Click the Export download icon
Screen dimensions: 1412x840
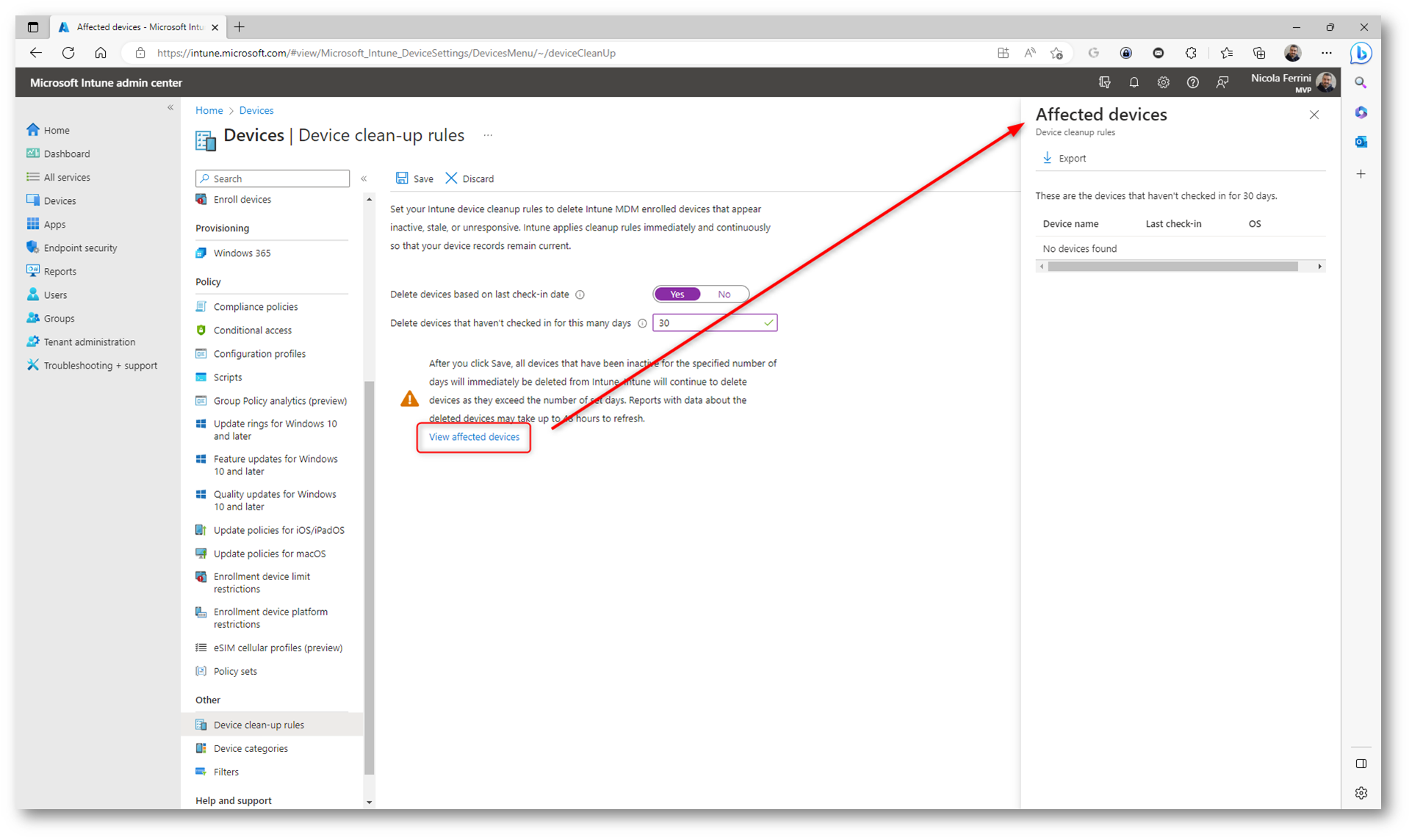(x=1048, y=158)
